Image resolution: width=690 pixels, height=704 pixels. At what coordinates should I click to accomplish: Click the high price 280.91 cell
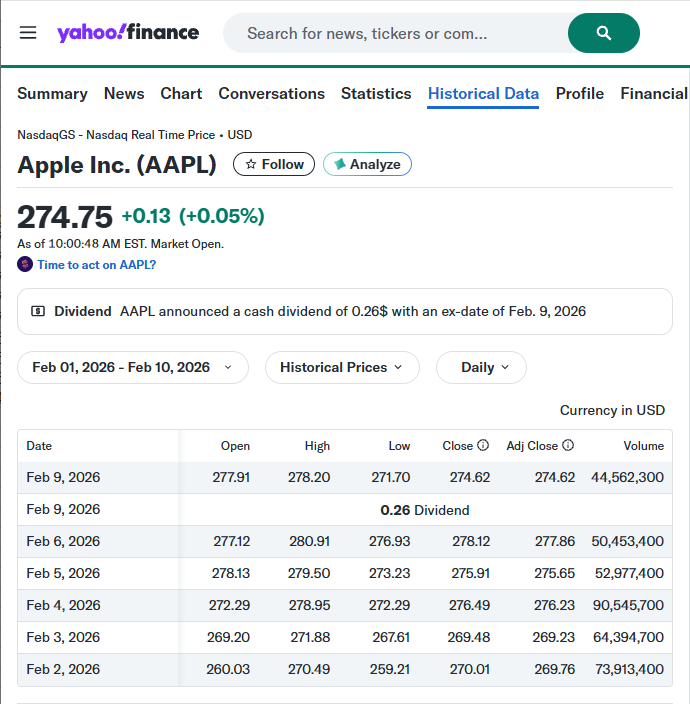(x=310, y=541)
